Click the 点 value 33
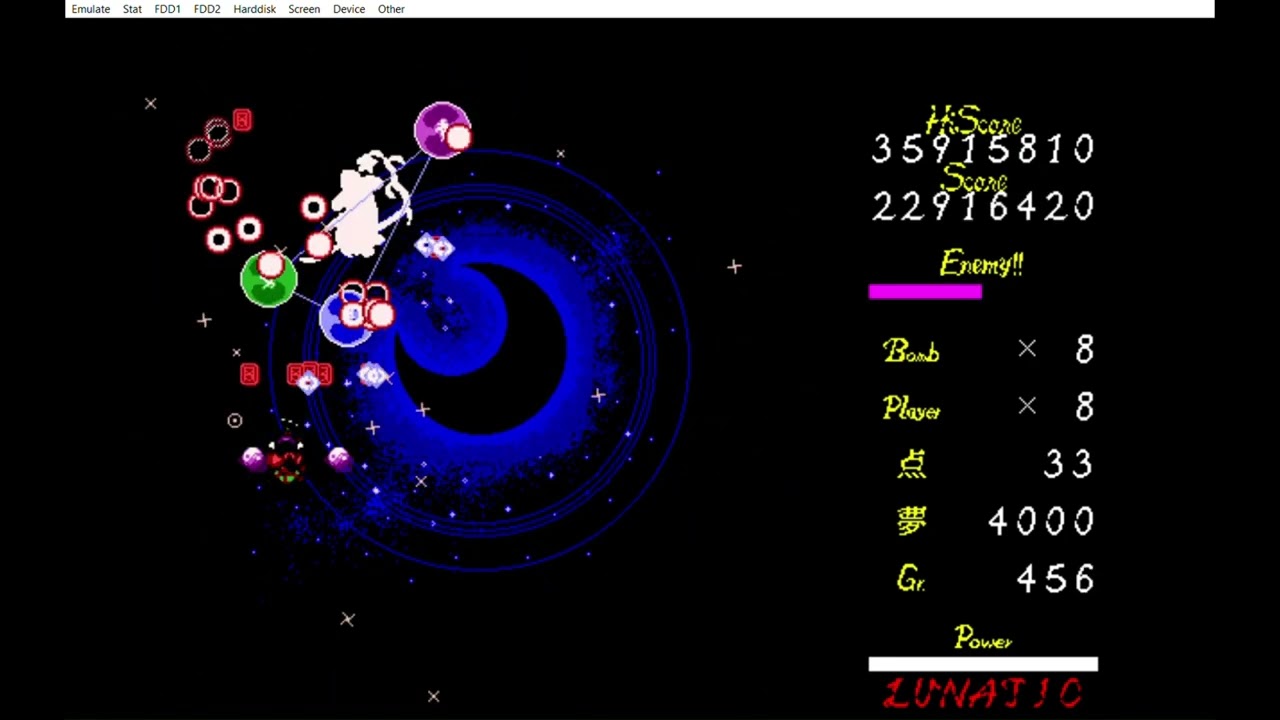Screen dimensions: 1280x720 click(1069, 464)
